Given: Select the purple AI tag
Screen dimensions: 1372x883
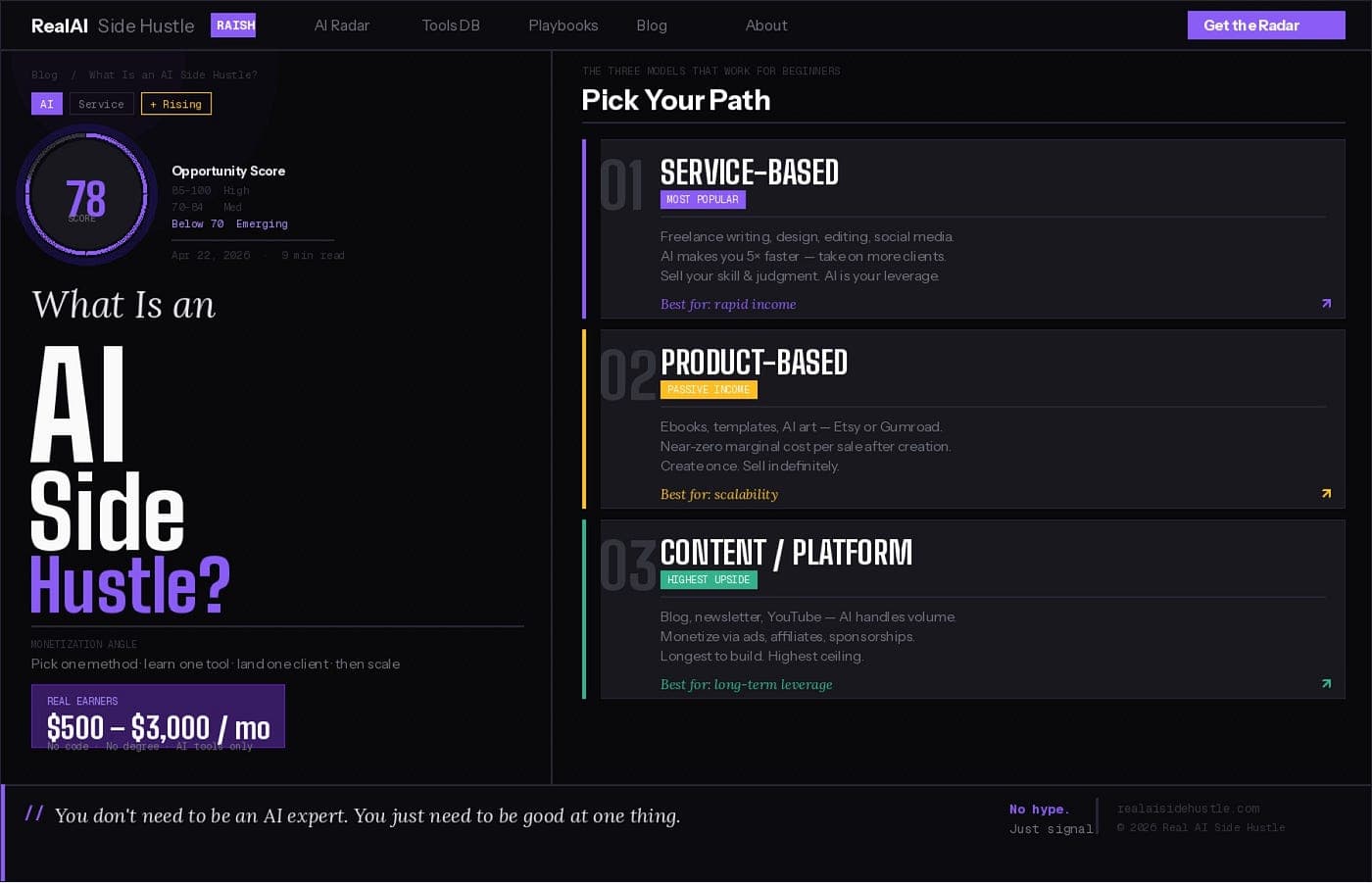Looking at the screenshot, I should coord(47,104).
